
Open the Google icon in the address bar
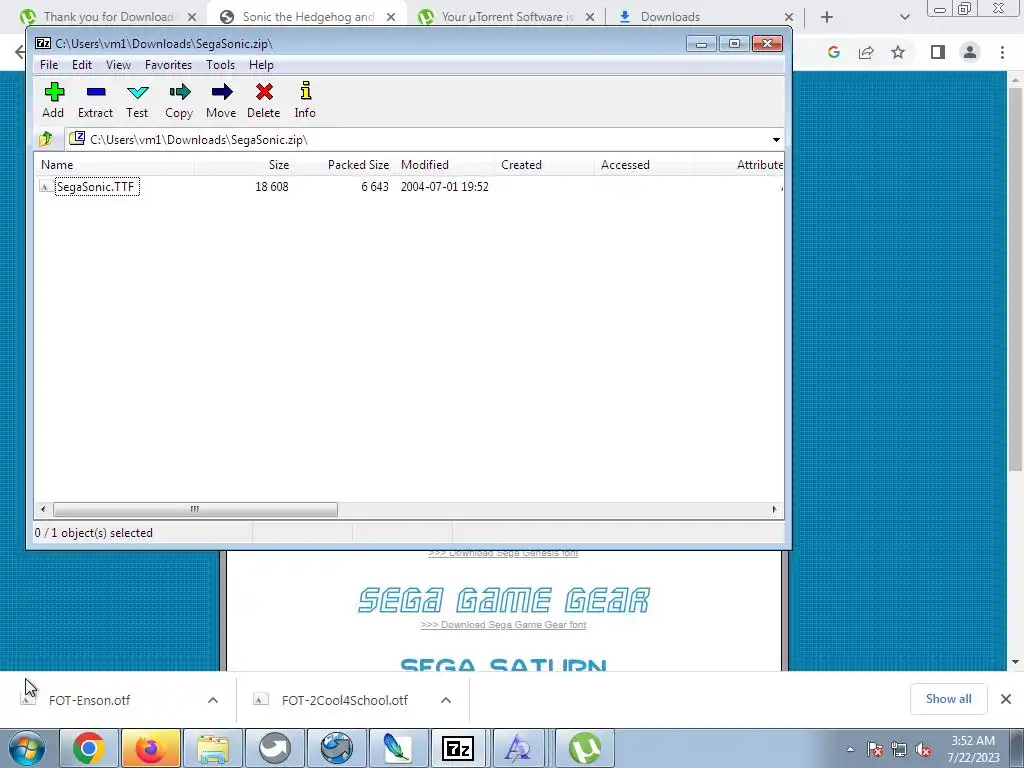coord(833,52)
